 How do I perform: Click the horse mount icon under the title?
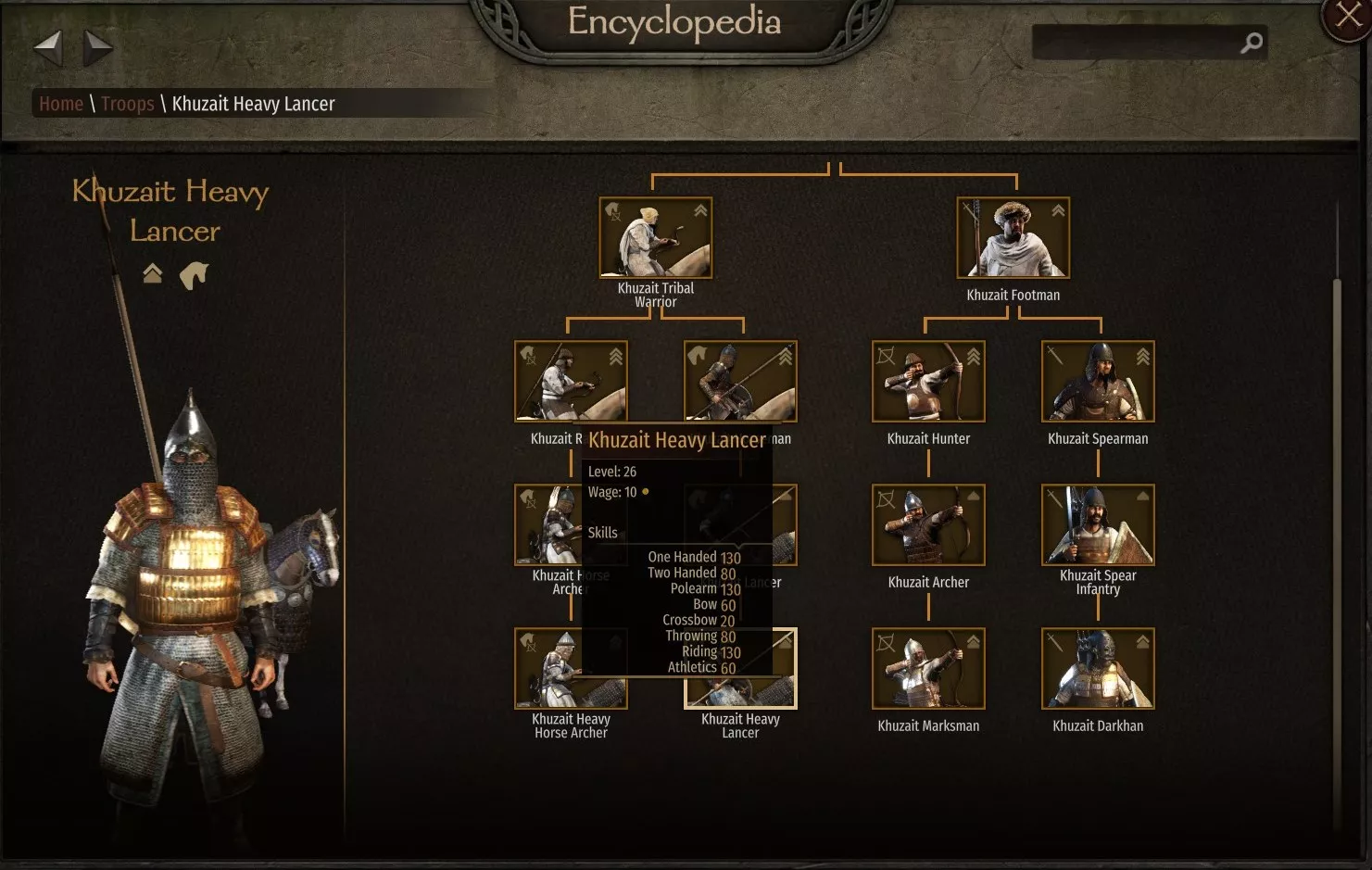point(194,275)
